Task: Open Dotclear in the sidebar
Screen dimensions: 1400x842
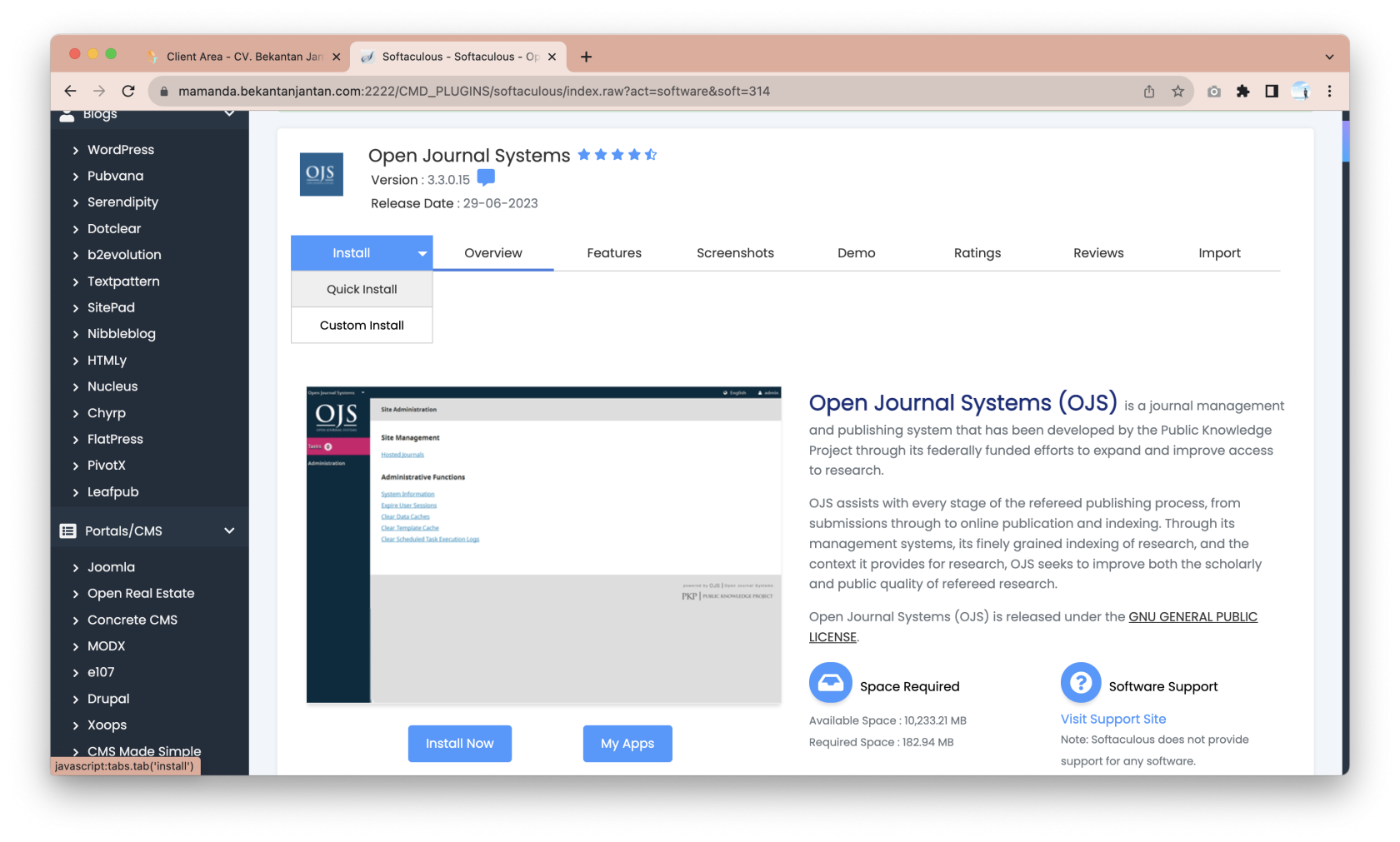Action: 114,228
